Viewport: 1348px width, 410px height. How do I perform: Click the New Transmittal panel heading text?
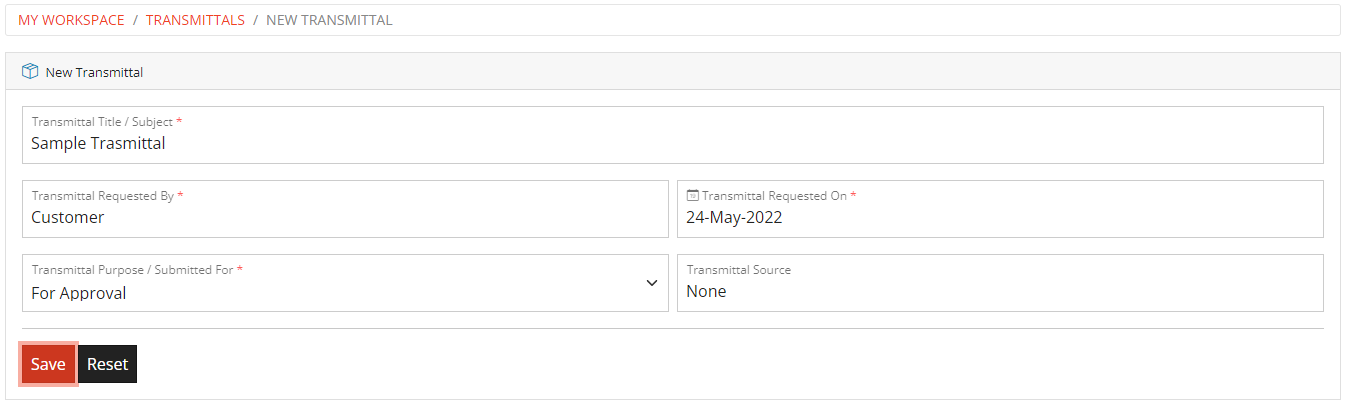pyautogui.click(x=94, y=72)
